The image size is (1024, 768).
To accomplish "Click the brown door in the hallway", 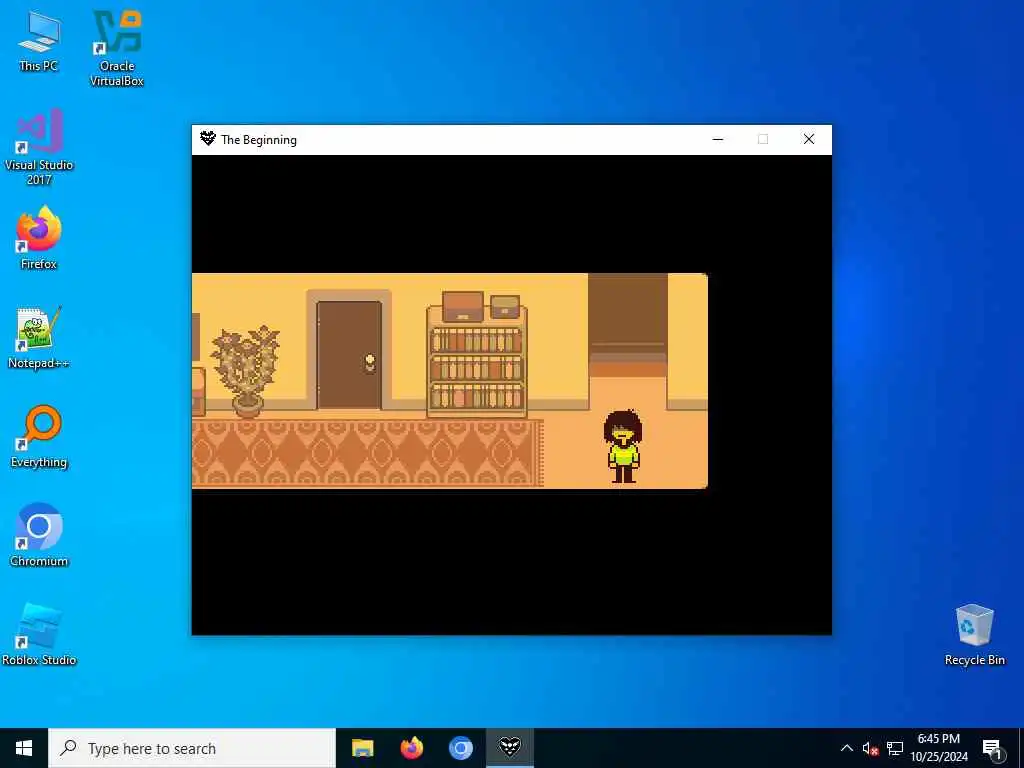I will 349,355.
